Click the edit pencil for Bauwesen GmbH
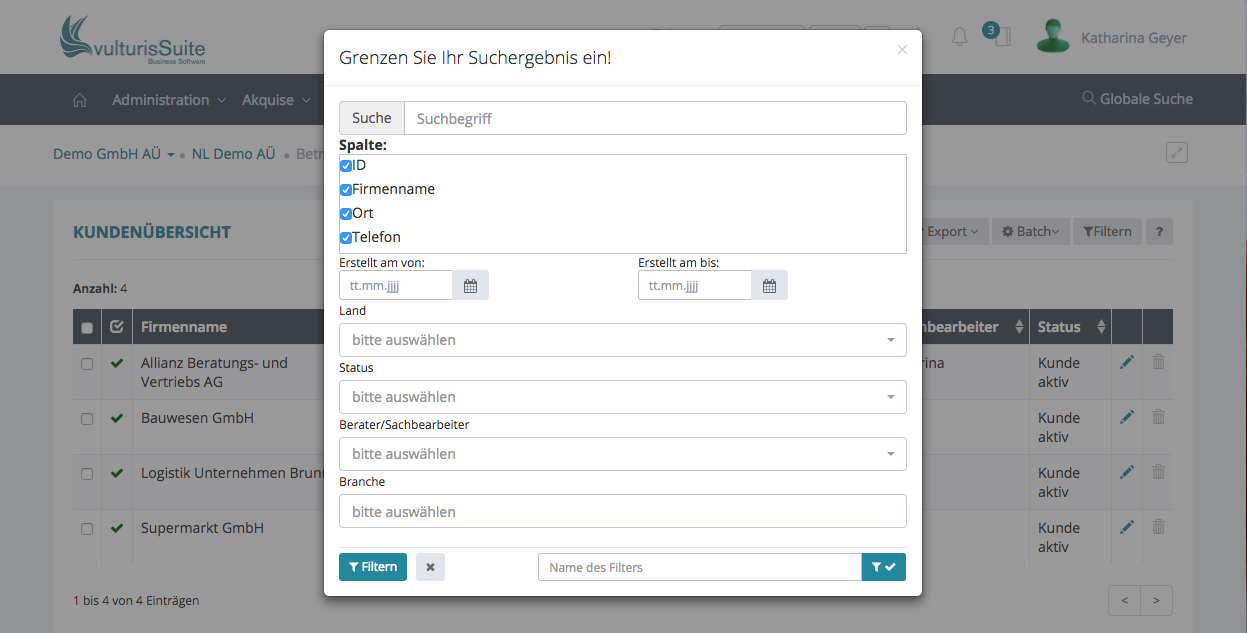 tap(1127, 417)
